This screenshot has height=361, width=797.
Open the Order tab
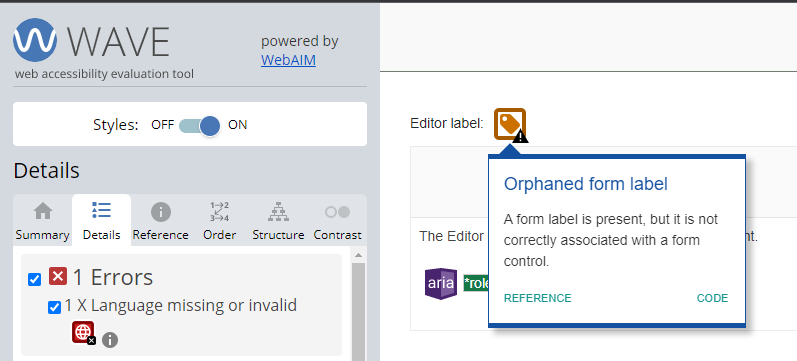(220, 221)
